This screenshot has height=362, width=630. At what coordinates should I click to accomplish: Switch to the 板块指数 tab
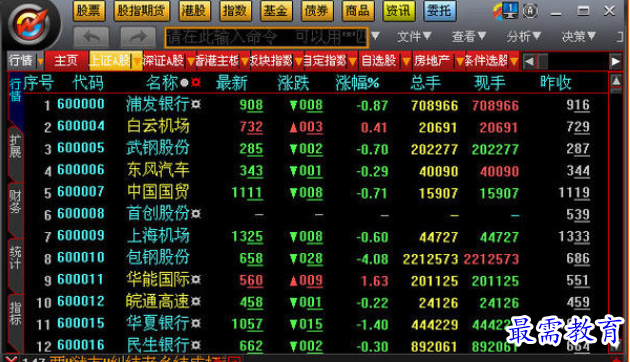272,61
